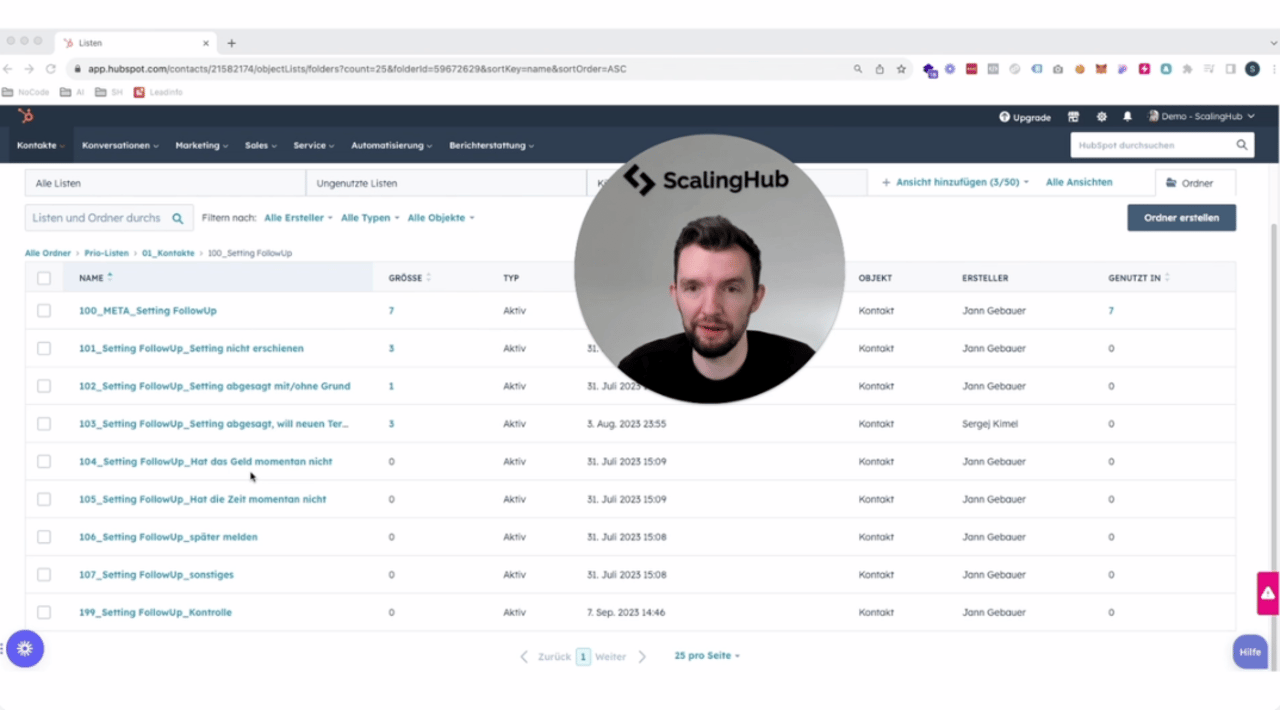Check the box for 101_Setting nicht erschienen
The width and height of the screenshot is (1280, 710).
44,349
